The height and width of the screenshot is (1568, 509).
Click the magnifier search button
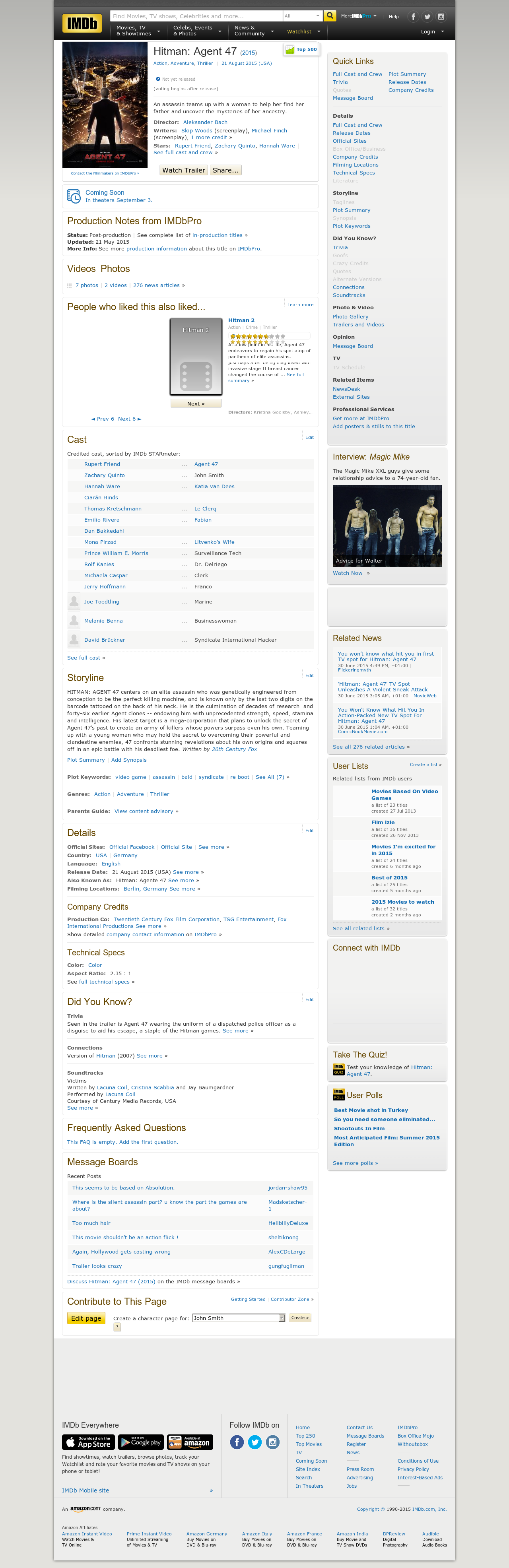pos(329,16)
